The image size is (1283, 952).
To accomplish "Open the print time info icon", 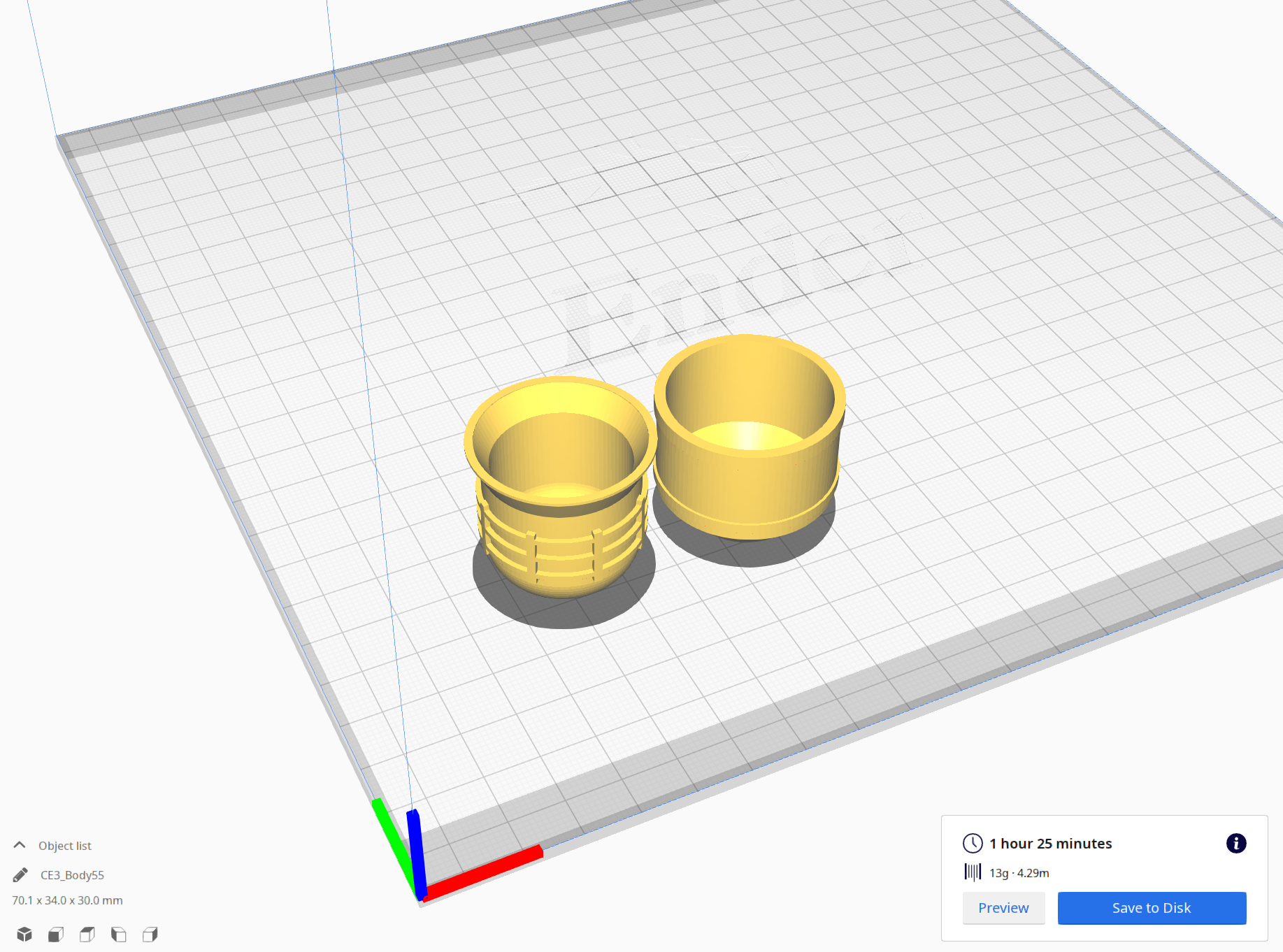I will (x=1236, y=843).
